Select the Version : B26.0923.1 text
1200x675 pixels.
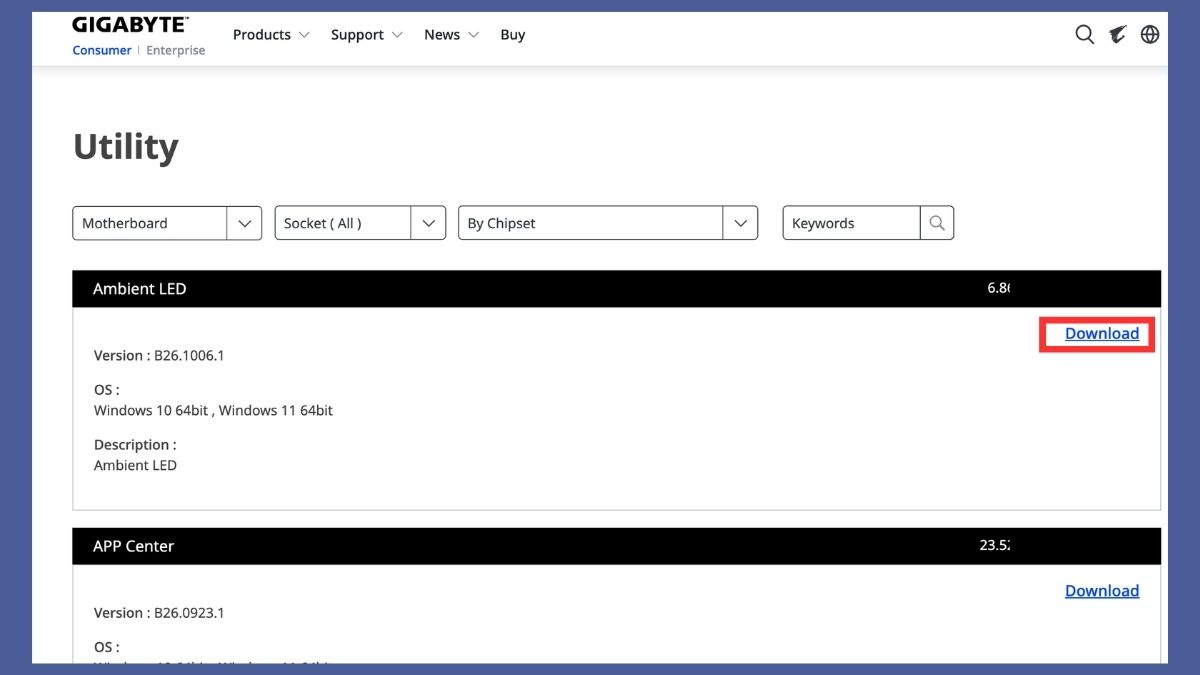coord(159,613)
